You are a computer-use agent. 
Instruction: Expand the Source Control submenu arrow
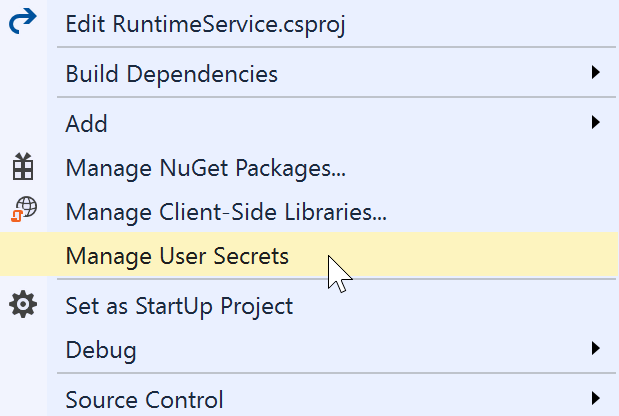[596, 398]
